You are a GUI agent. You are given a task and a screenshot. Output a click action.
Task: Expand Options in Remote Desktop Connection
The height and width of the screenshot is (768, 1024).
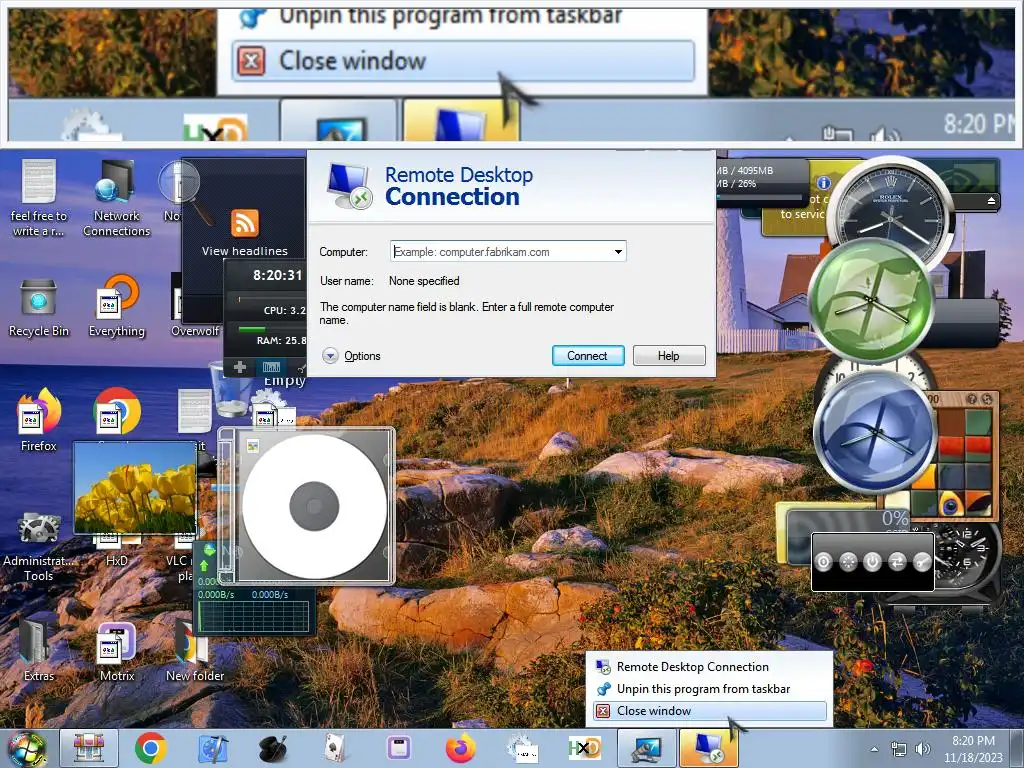pyautogui.click(x=351, y=356)
